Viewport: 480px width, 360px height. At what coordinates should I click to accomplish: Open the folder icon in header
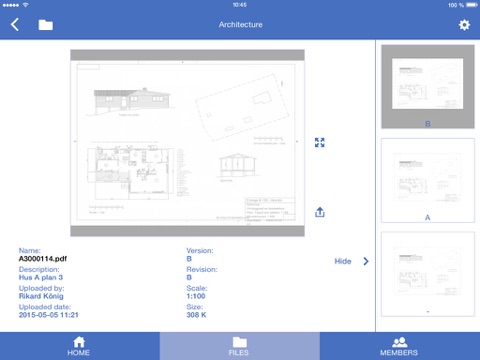[x=46, y=25]
